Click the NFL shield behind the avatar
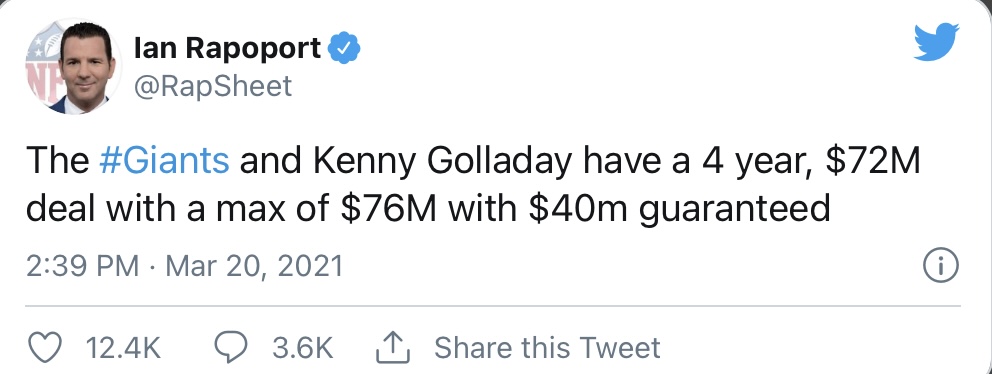The image size is (992, 374). point(43,70)
